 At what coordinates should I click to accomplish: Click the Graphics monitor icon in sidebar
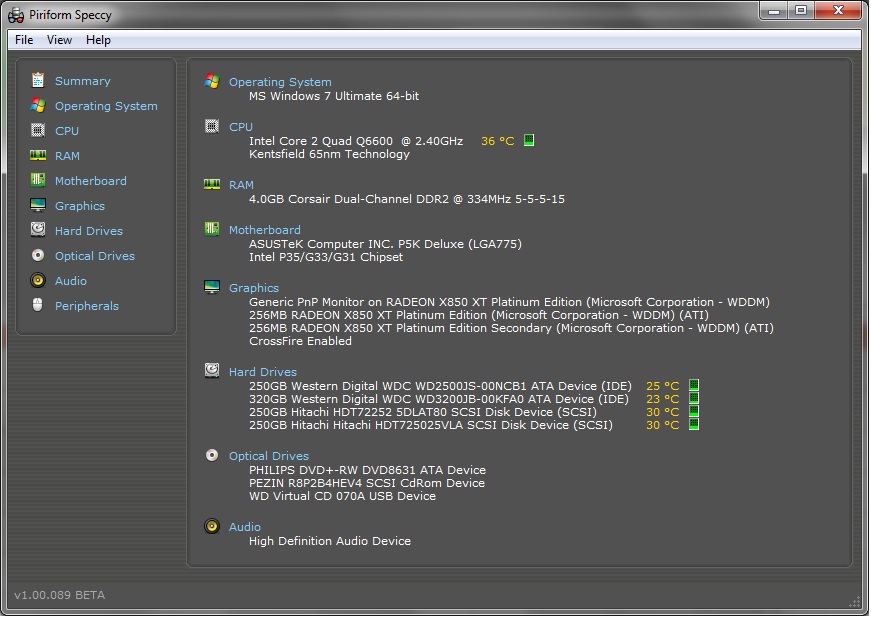(x=38, y=205)
